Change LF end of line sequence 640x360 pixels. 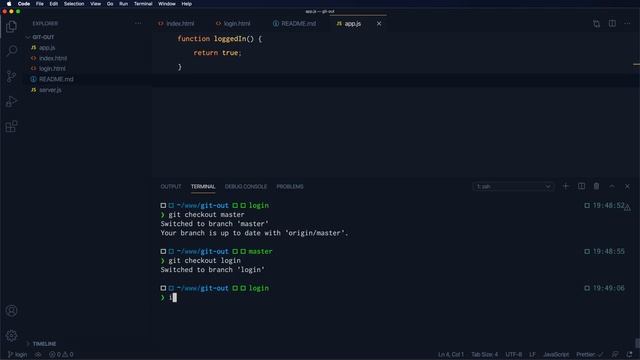point(532,355)
